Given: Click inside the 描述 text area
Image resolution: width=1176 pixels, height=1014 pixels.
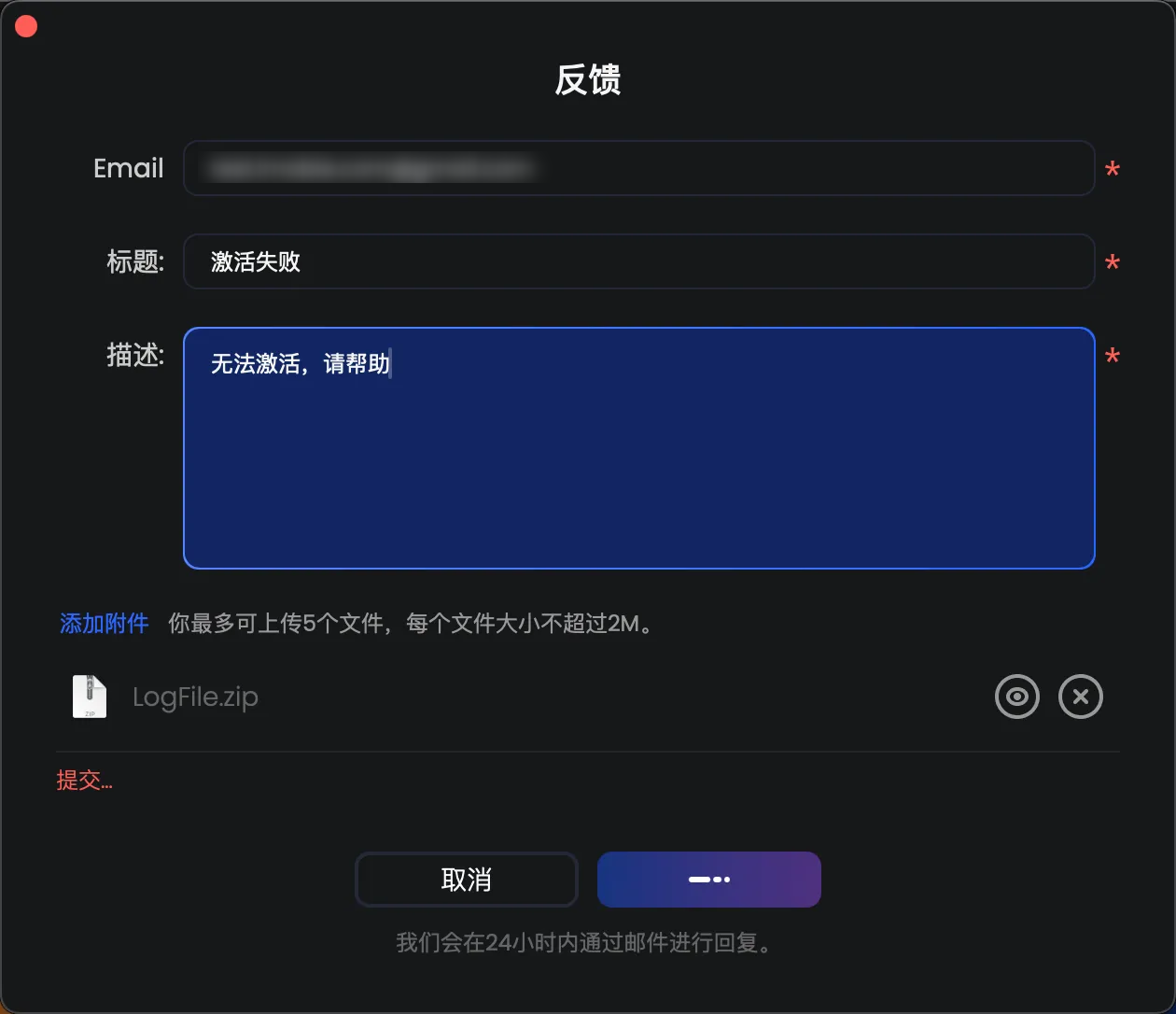Looking at the screenshot, I should 639,448.
